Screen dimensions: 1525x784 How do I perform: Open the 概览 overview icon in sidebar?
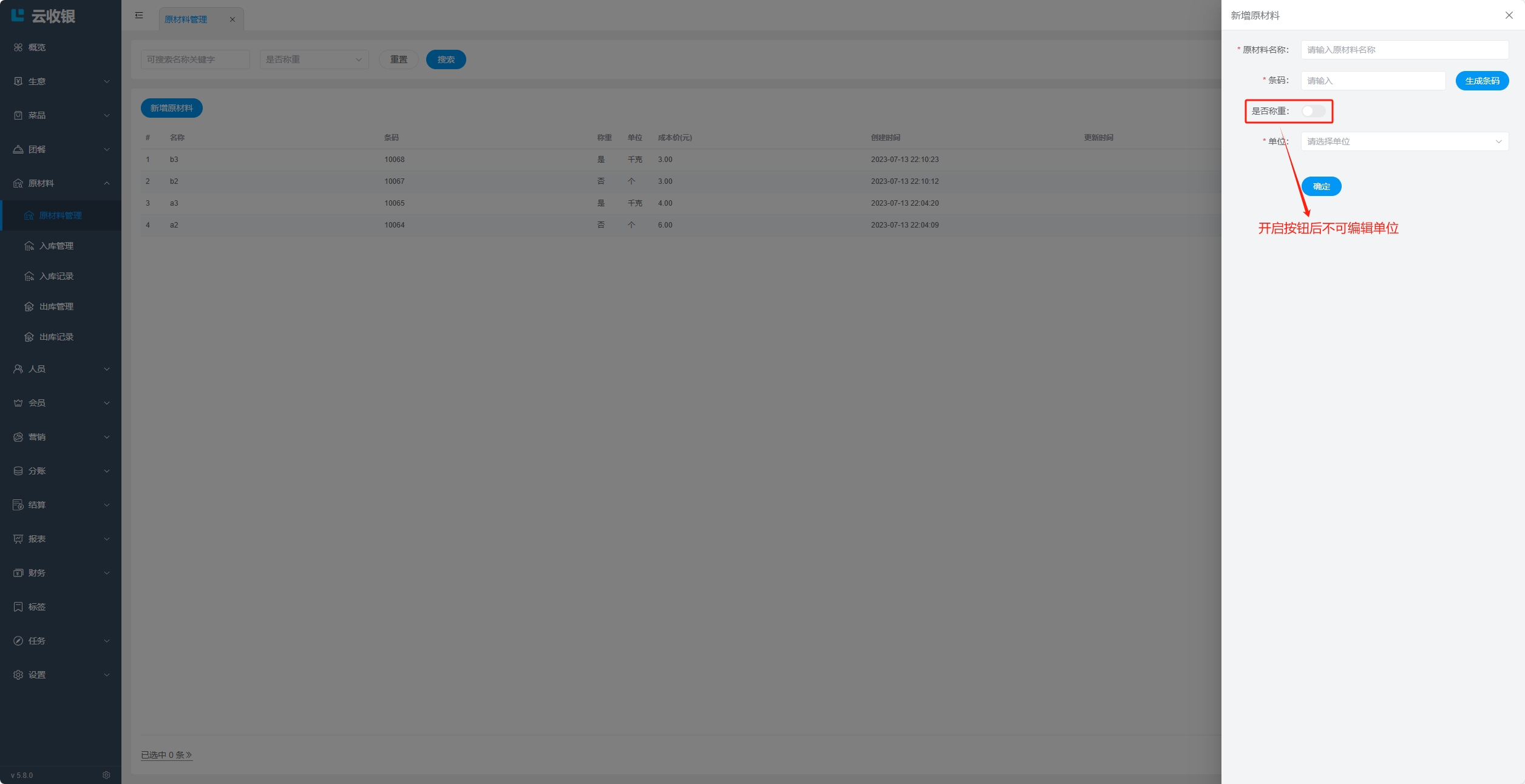coord(18,47)
